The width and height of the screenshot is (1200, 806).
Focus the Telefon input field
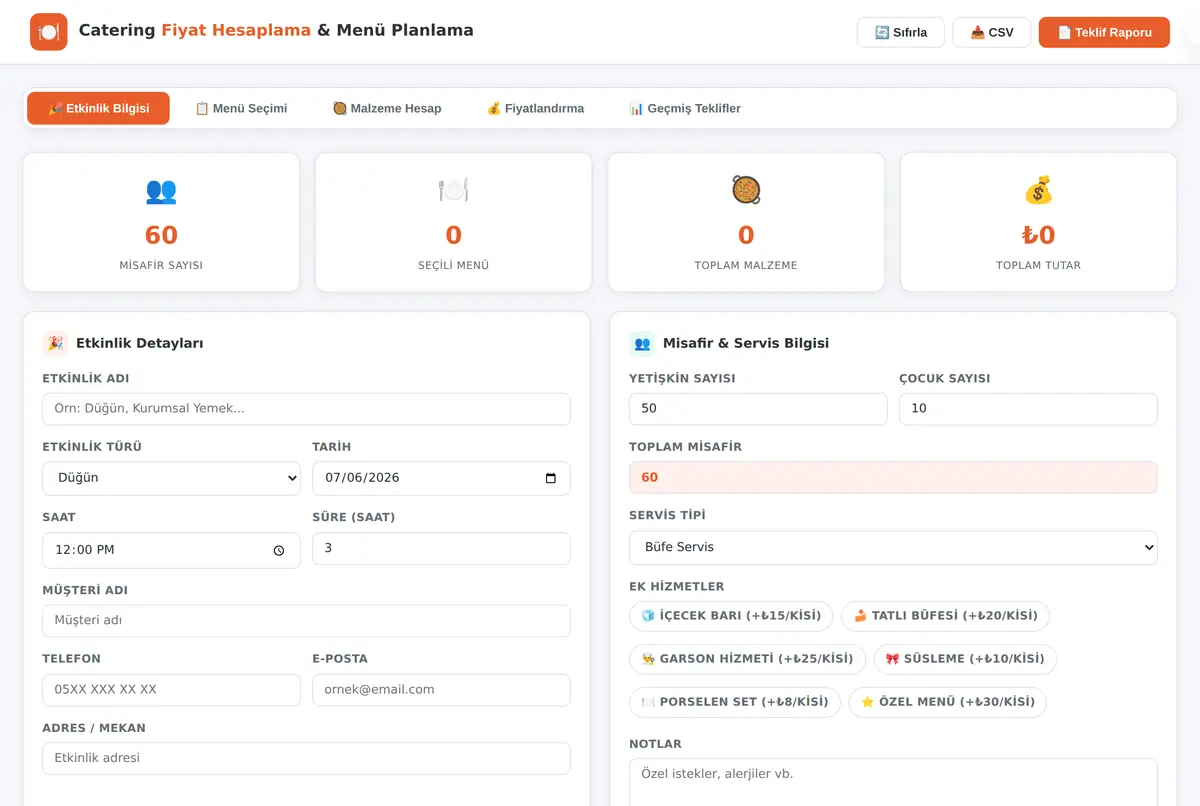pos(171,690)
